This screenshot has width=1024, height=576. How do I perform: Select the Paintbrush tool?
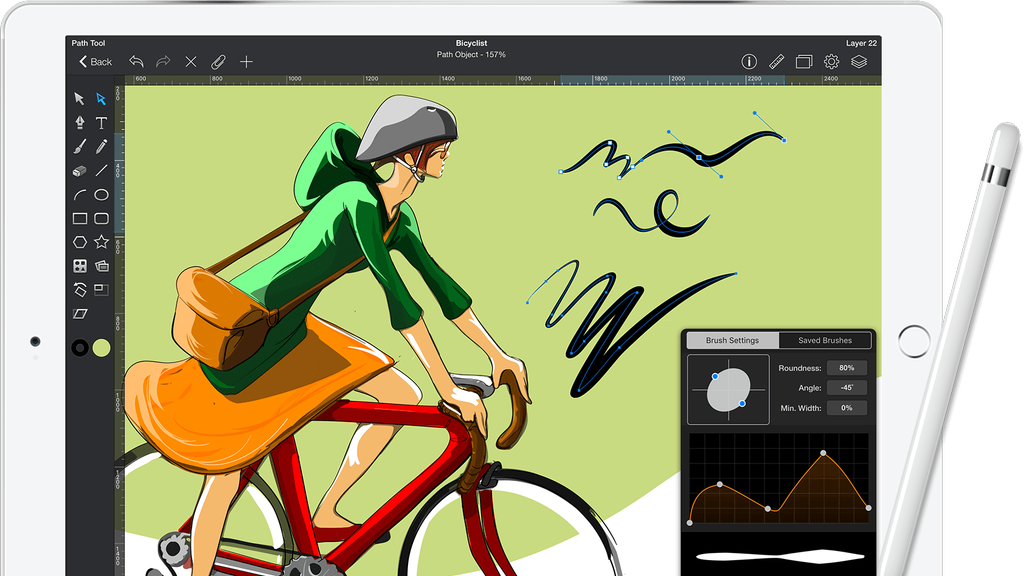[x=78, y=147]
